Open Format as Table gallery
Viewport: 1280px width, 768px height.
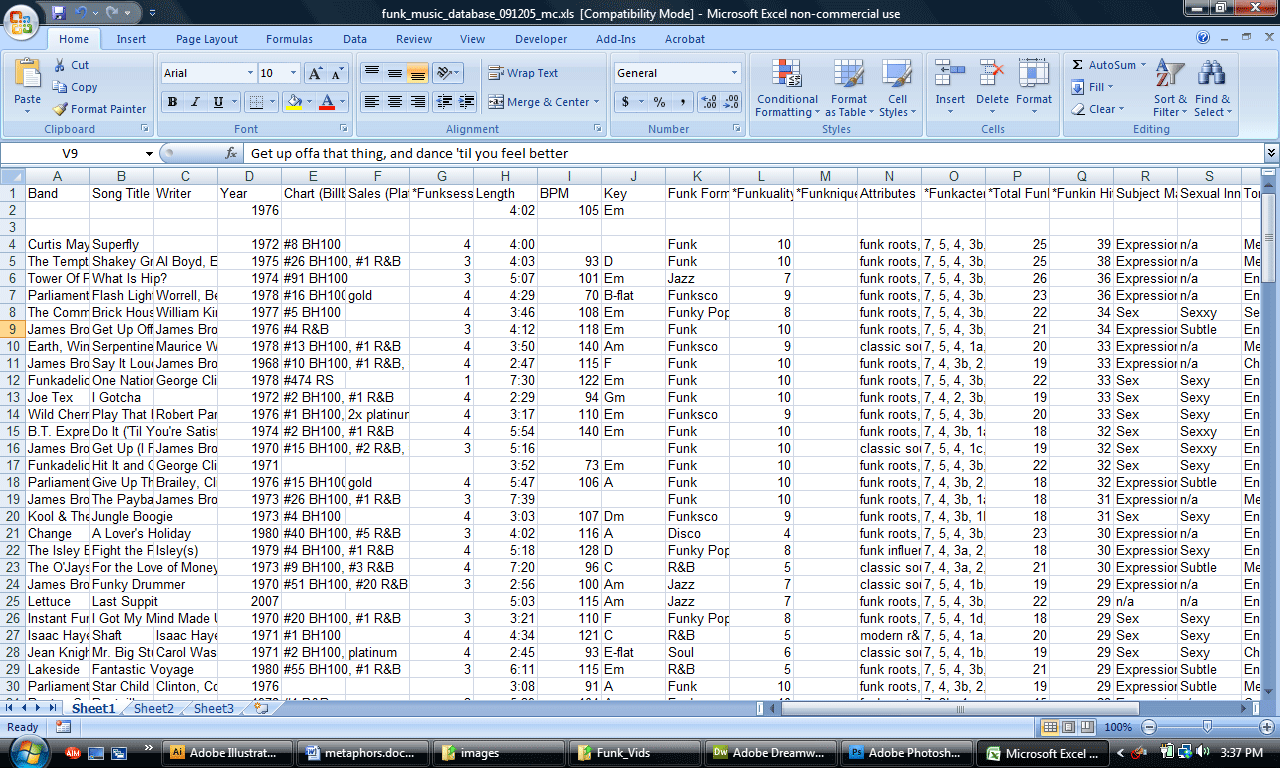coord(848,88)
